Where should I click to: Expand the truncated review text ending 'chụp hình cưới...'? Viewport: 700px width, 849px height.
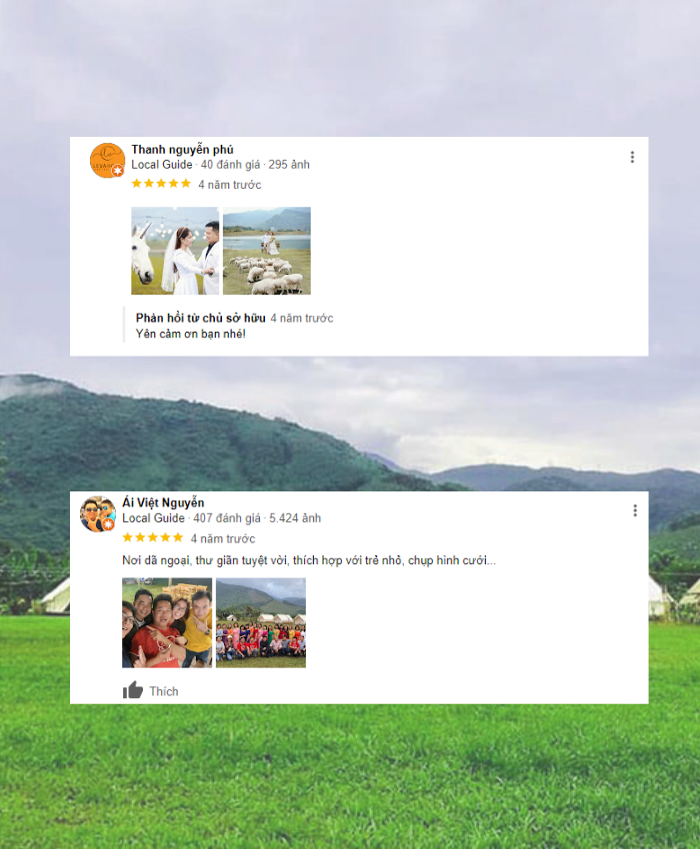pyautogui.click(x=309, y=560)
